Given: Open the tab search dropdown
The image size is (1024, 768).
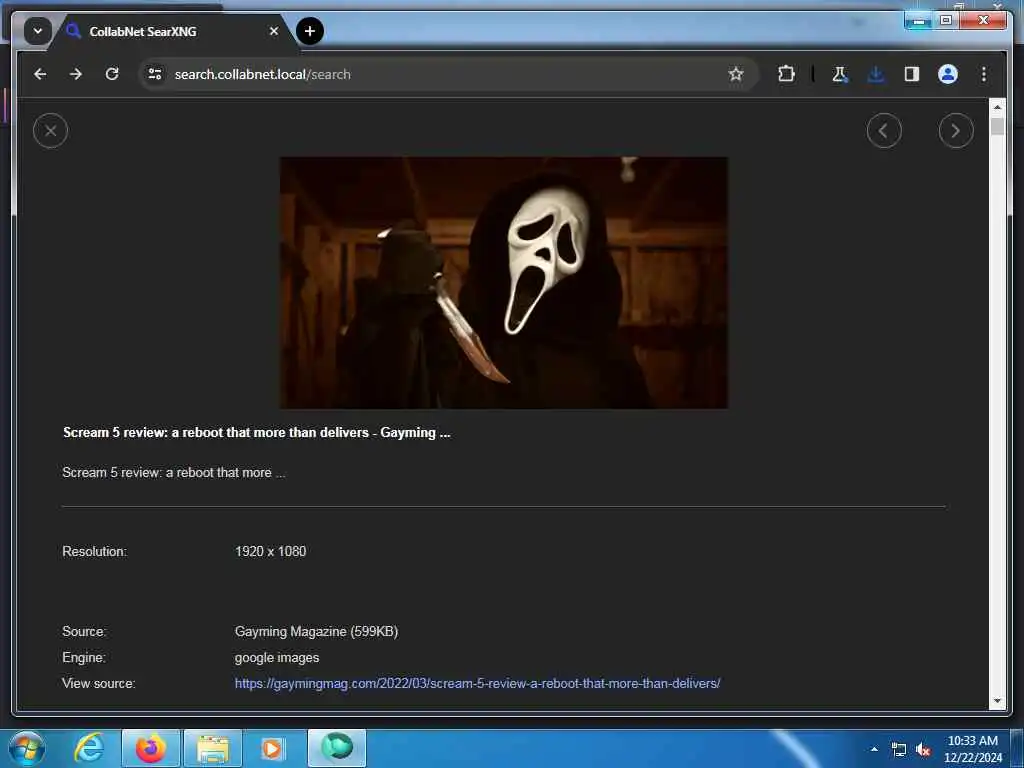Looking at the screenshot, I should (x=38, y=31).
